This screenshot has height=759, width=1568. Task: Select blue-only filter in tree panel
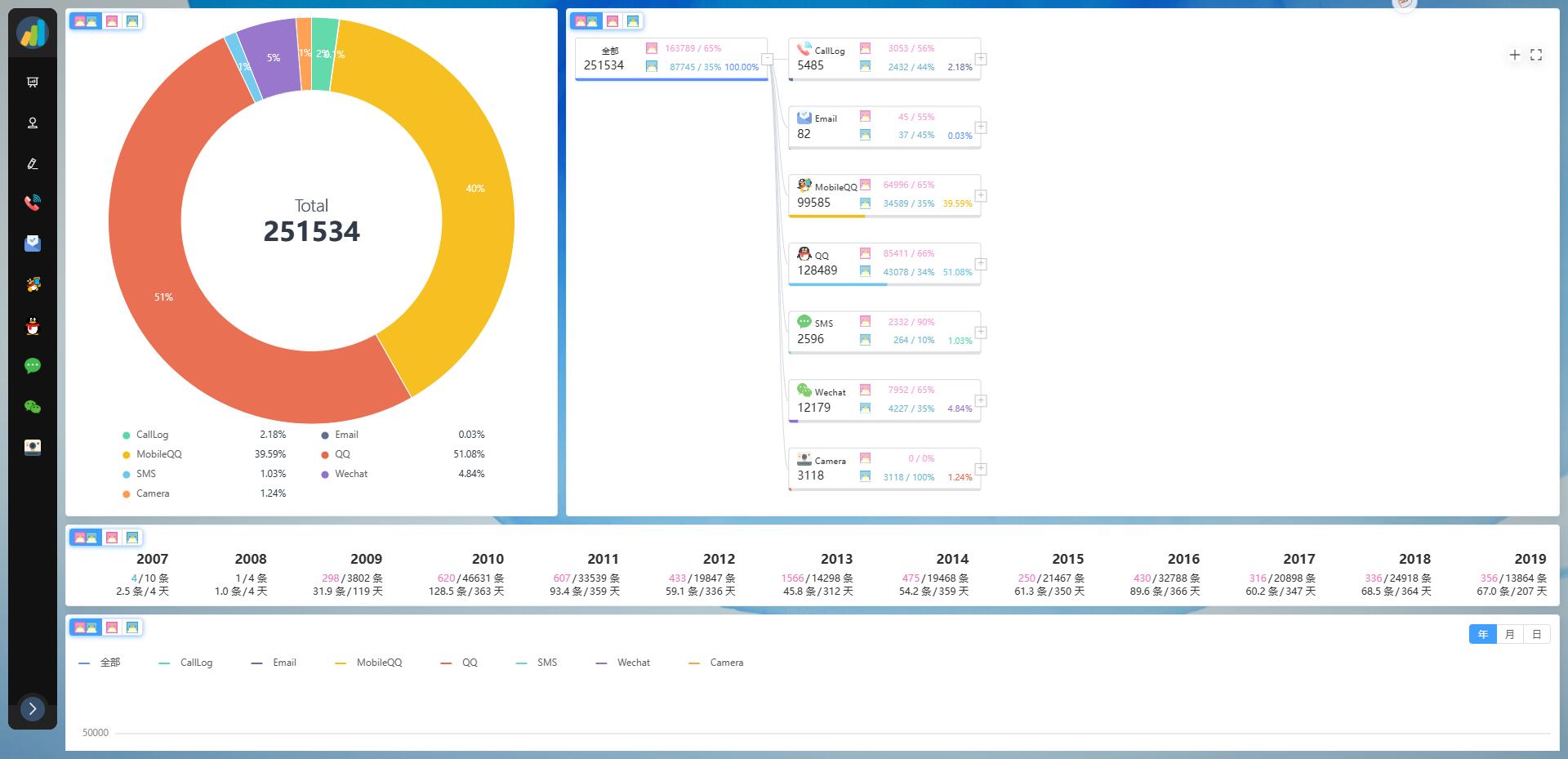[x=633, y=21]
